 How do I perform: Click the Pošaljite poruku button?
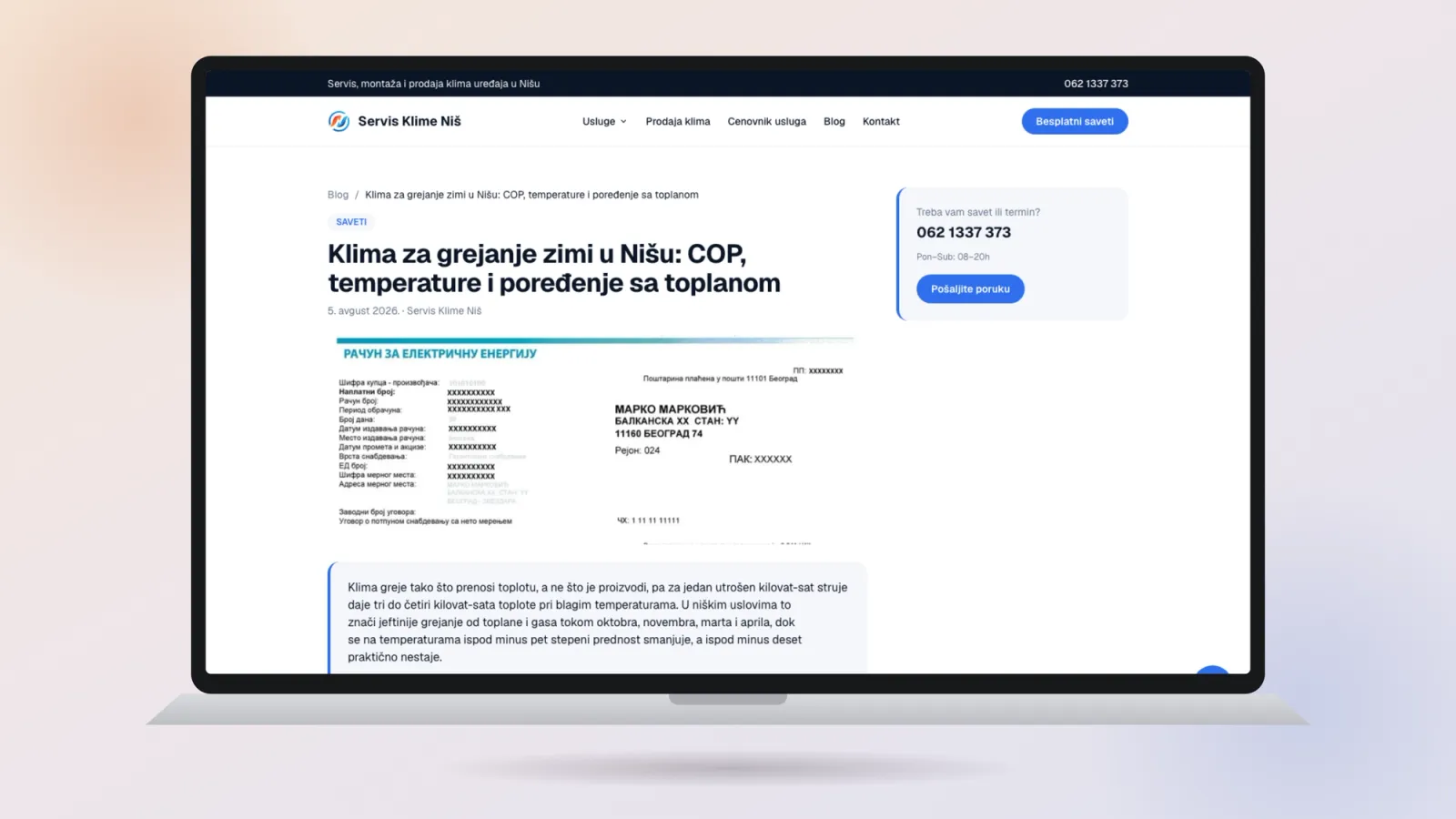pos(970,288)
